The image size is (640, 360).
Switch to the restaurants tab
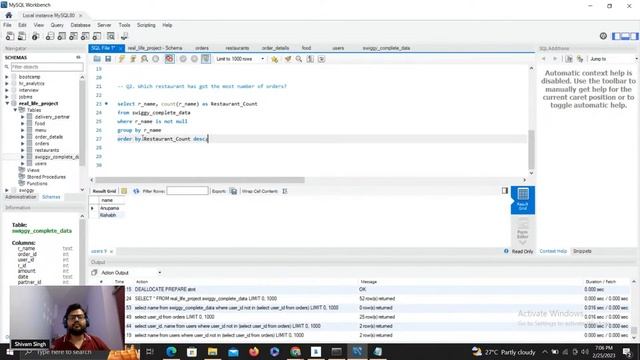tap(237, 48)
